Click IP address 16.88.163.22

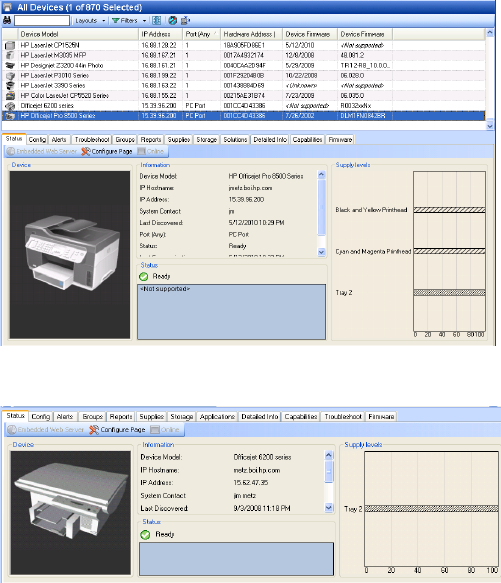coord(159,86)
